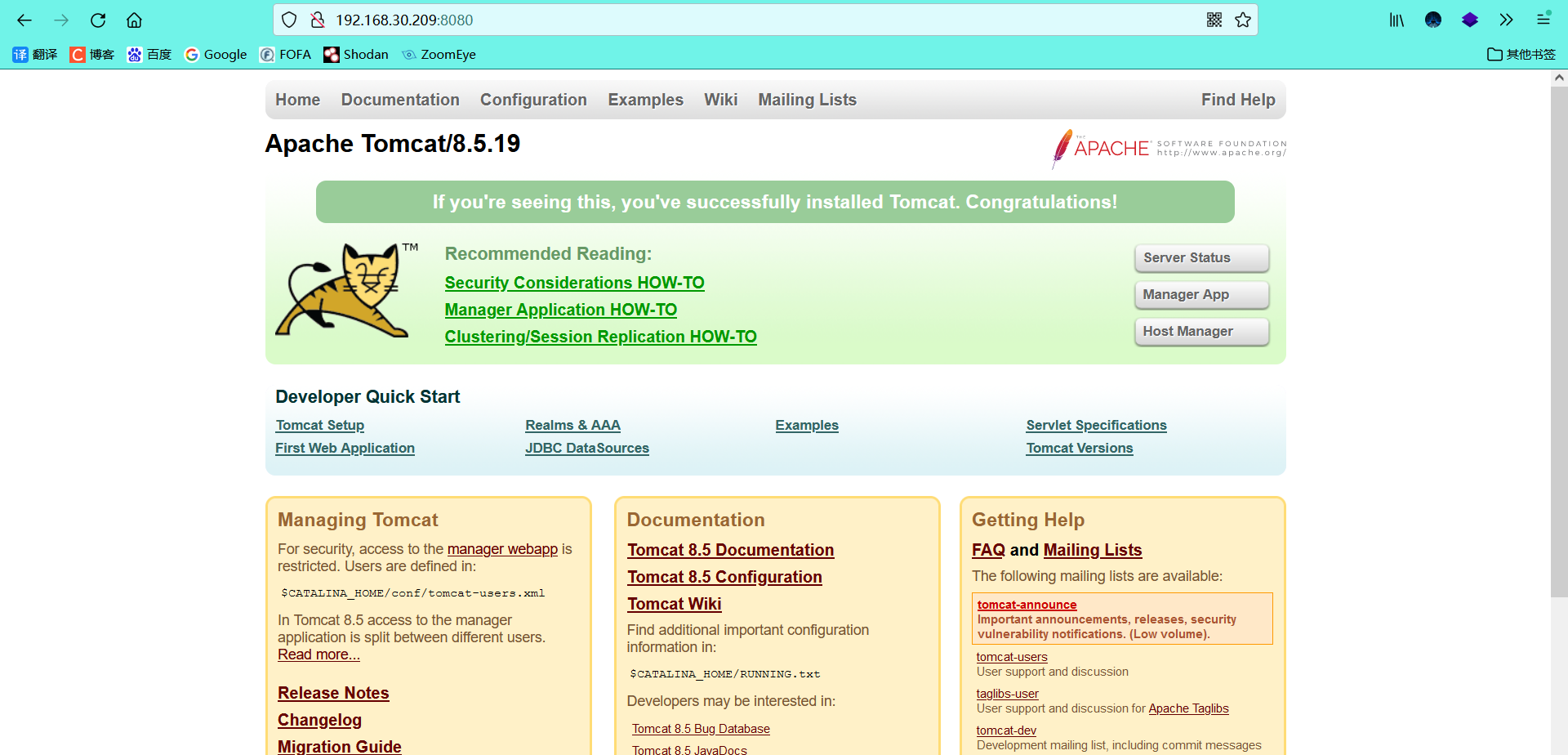
Task: Open Manager Application HOW-TO link
Action: 560,310
